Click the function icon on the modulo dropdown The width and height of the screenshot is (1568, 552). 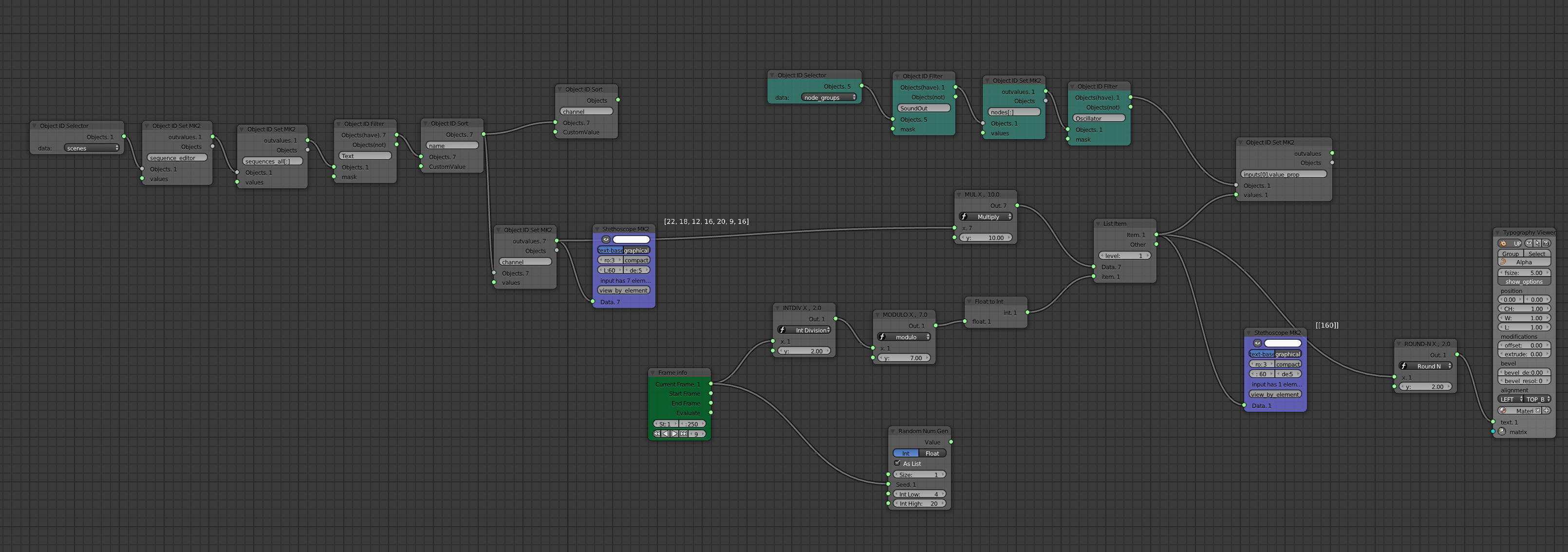click(882, 337)
